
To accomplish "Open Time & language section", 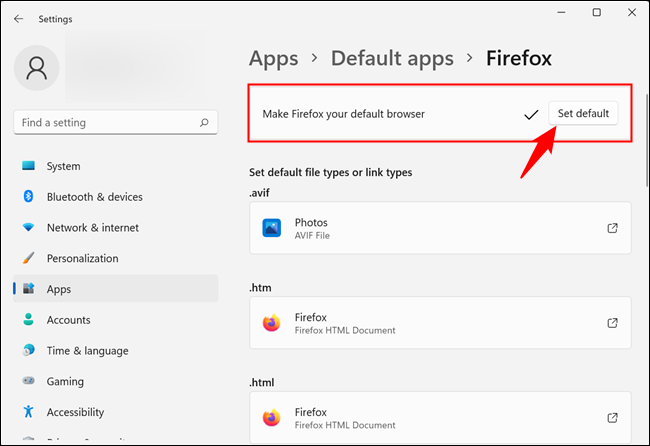I will 87,351.
